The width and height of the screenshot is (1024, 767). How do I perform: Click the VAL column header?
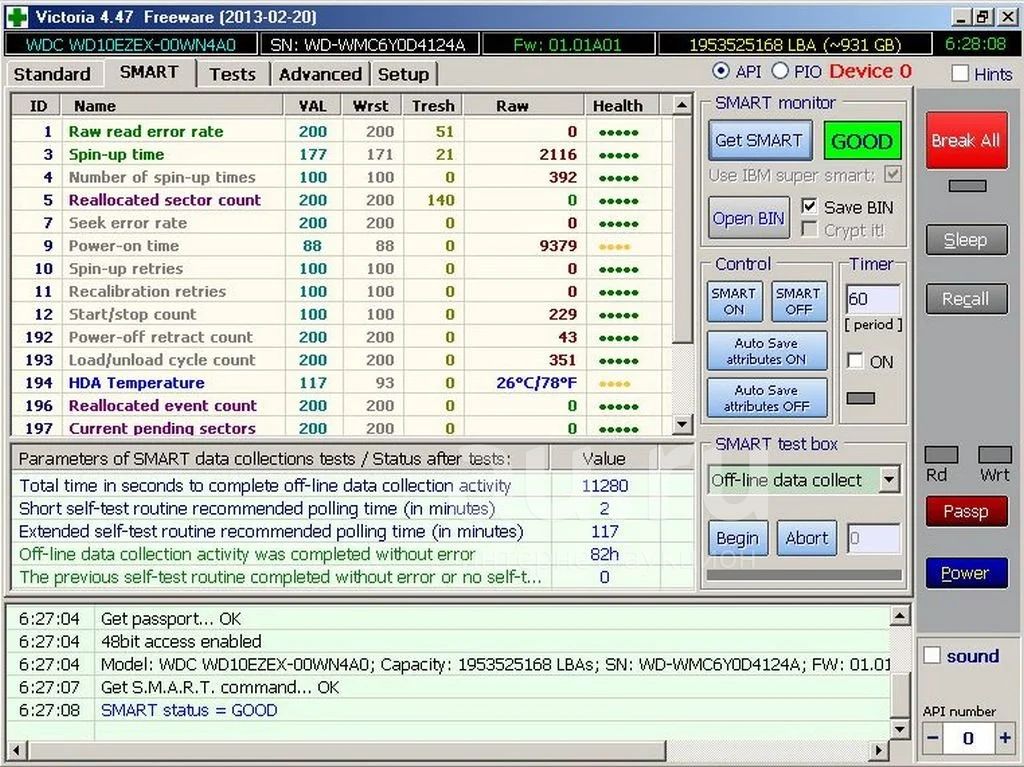(x=313, y=105)
